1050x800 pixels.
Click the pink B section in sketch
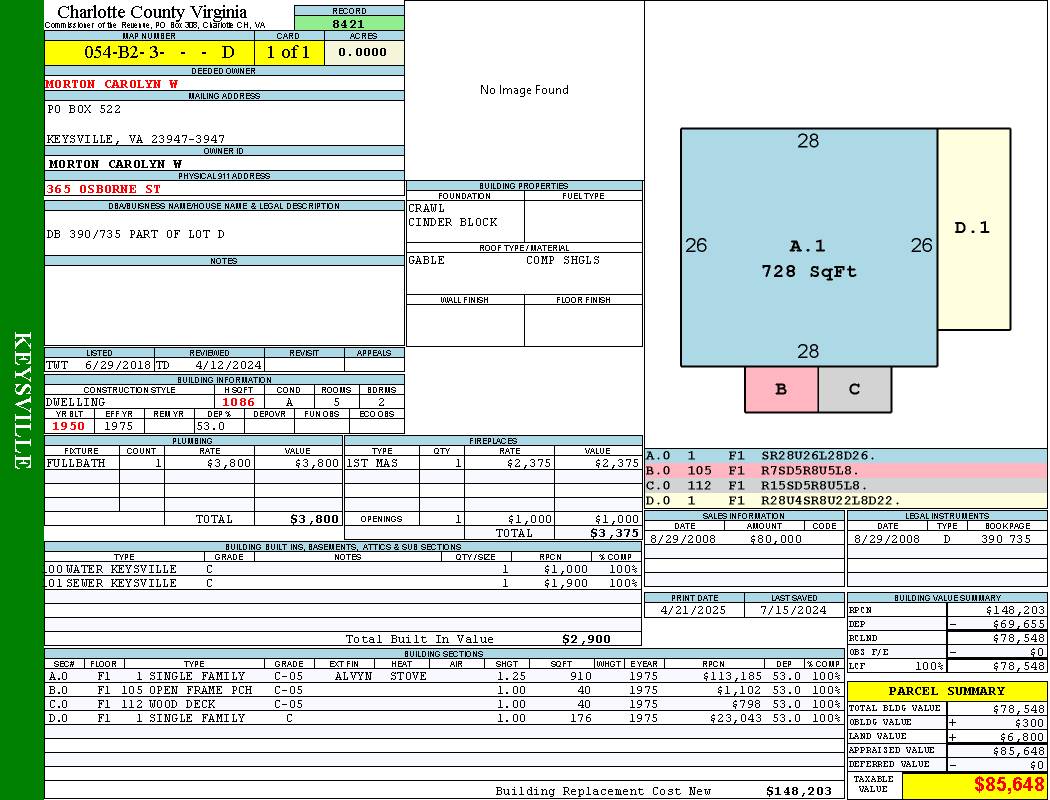[x=781, y=389]
